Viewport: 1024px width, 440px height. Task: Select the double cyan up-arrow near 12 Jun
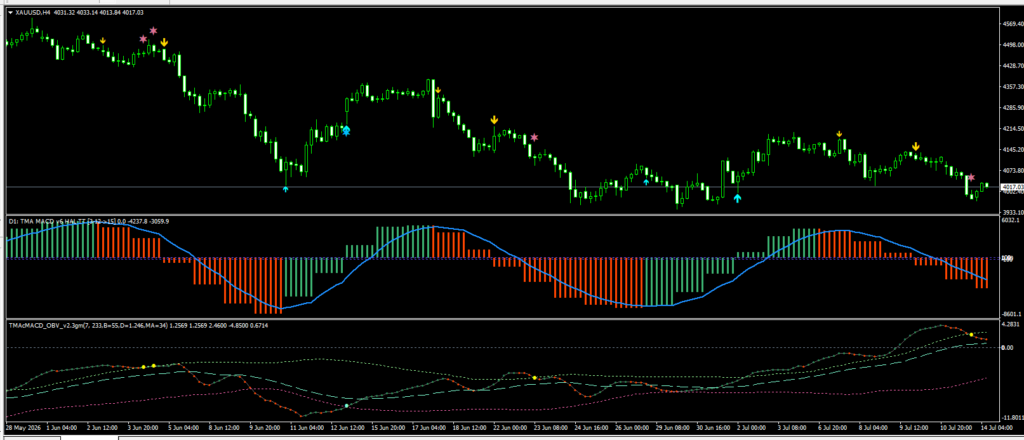point(345,131)
